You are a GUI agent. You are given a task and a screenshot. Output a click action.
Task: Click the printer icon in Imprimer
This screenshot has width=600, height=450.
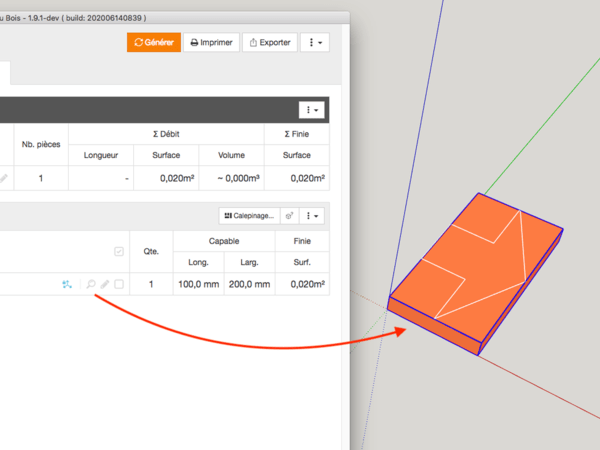tap(195, 43)
